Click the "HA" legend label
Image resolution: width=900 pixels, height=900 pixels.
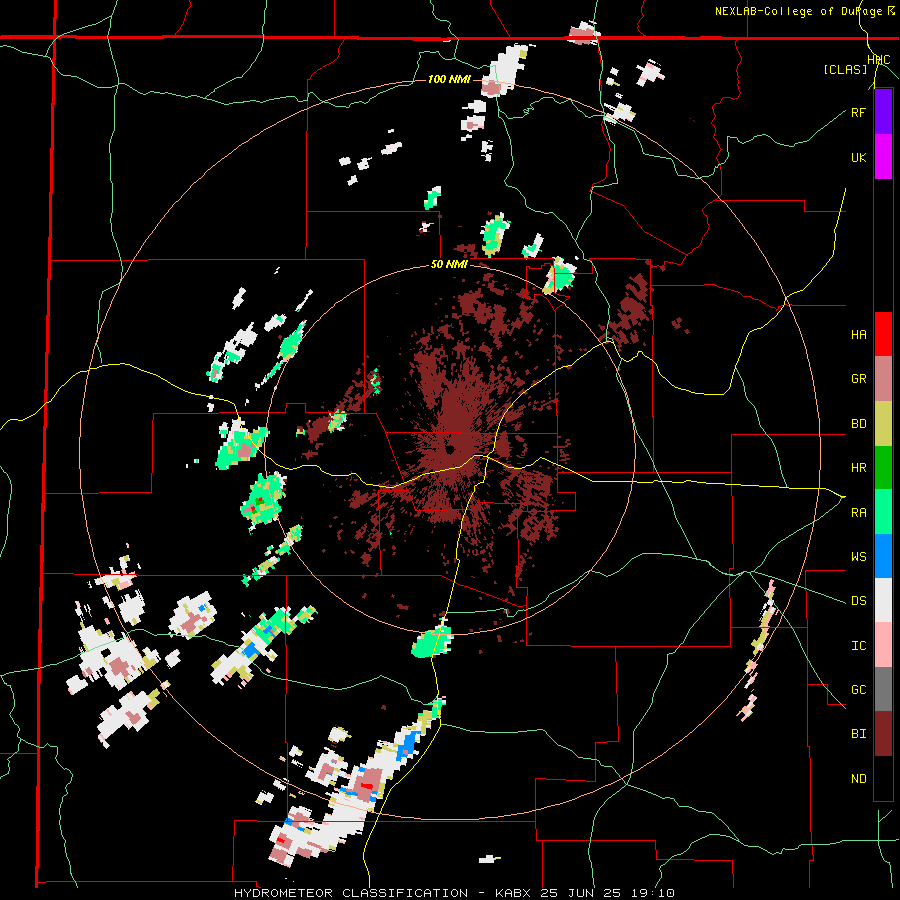pos(858,335)
